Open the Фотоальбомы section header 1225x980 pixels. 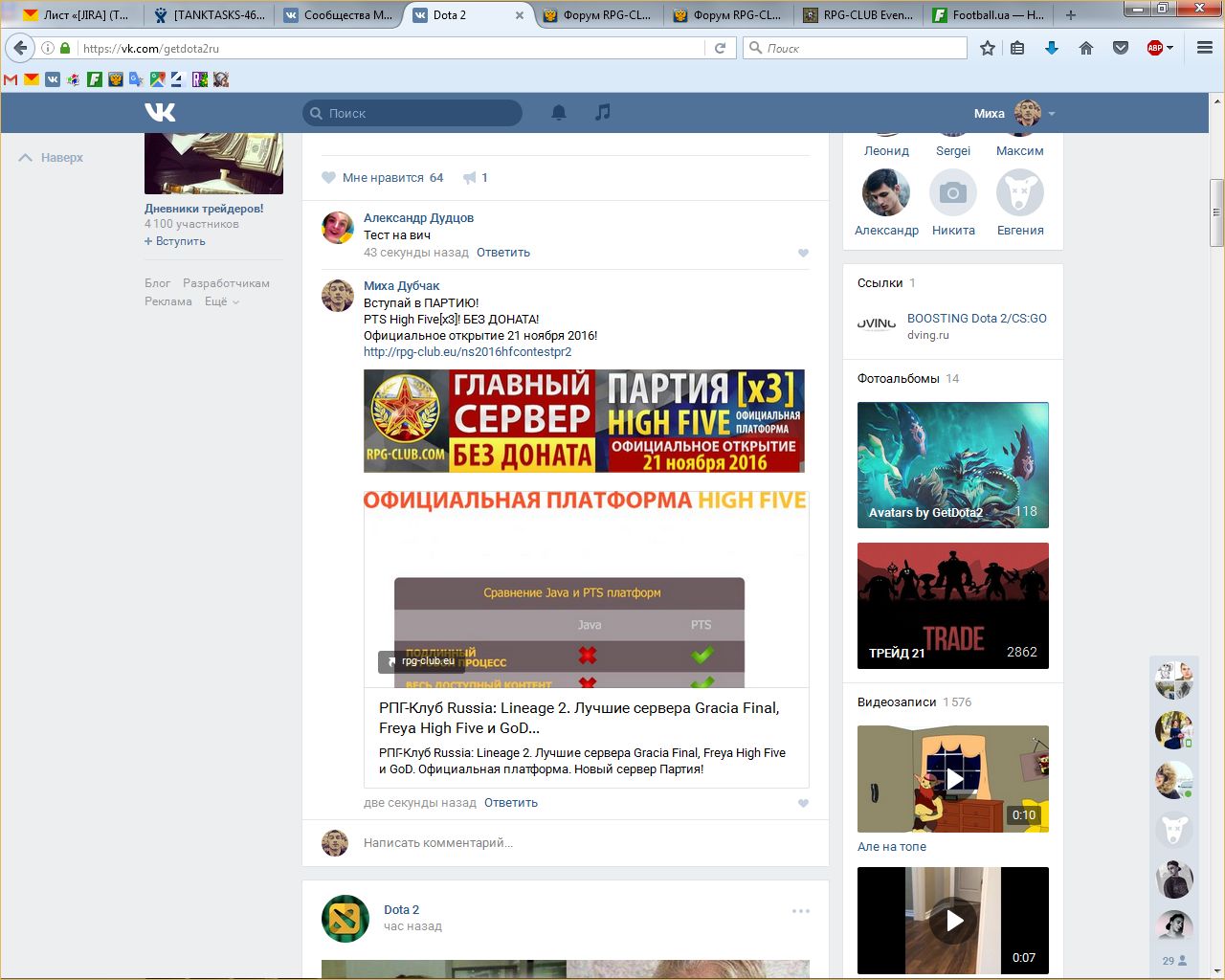click(899, 379)
